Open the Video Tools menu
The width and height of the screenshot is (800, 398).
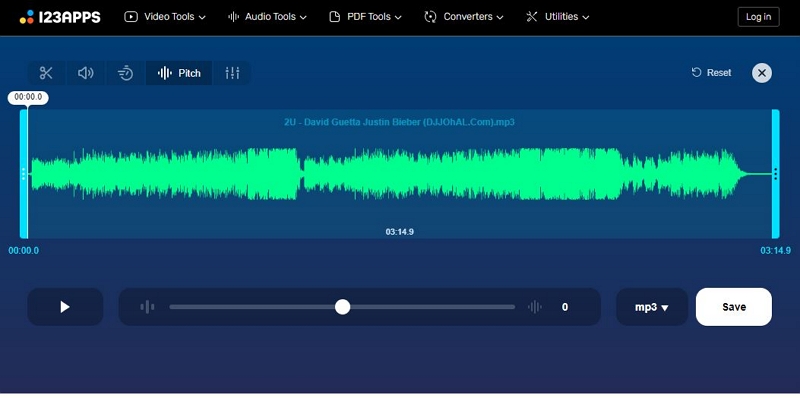pos(165,17)
